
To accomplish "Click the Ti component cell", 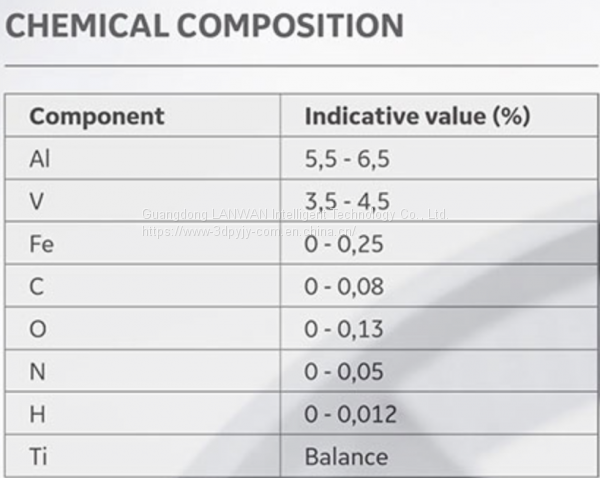I will (38, 457).
